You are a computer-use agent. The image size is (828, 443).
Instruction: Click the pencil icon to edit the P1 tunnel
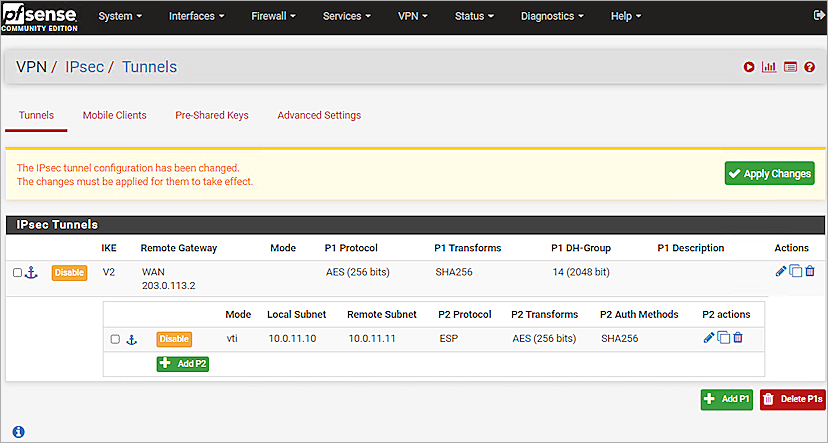[780, 271]
